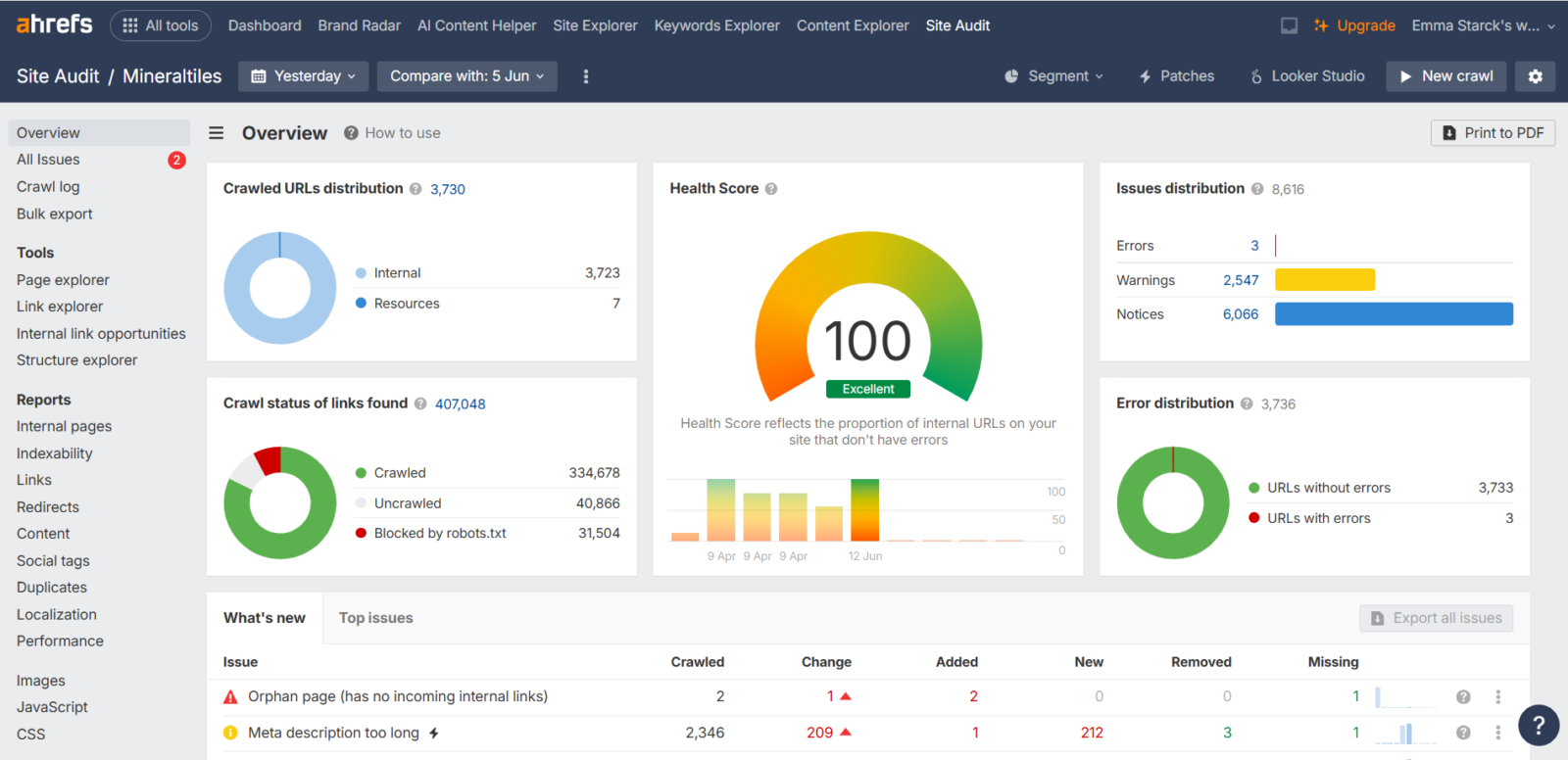Open AI Content Helper

[477, 25]
